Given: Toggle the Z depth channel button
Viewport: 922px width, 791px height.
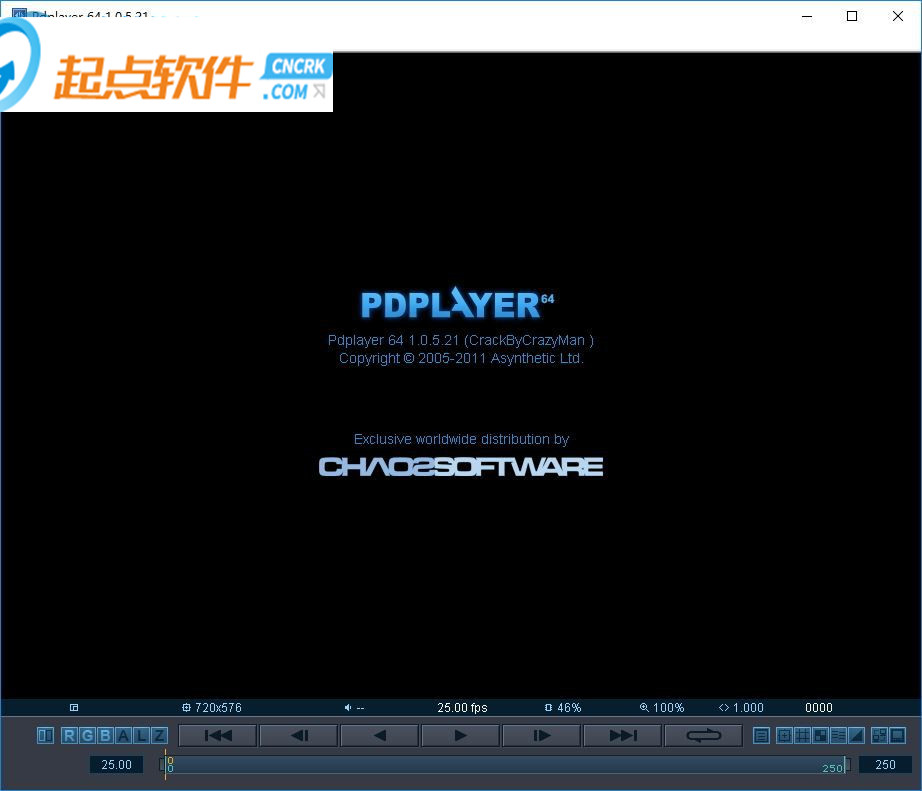Looking at the screenshot, I should 159,736.
